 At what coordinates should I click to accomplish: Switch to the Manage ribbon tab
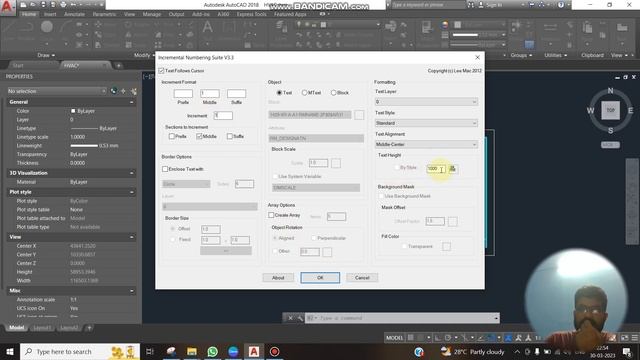click(152, 14)
